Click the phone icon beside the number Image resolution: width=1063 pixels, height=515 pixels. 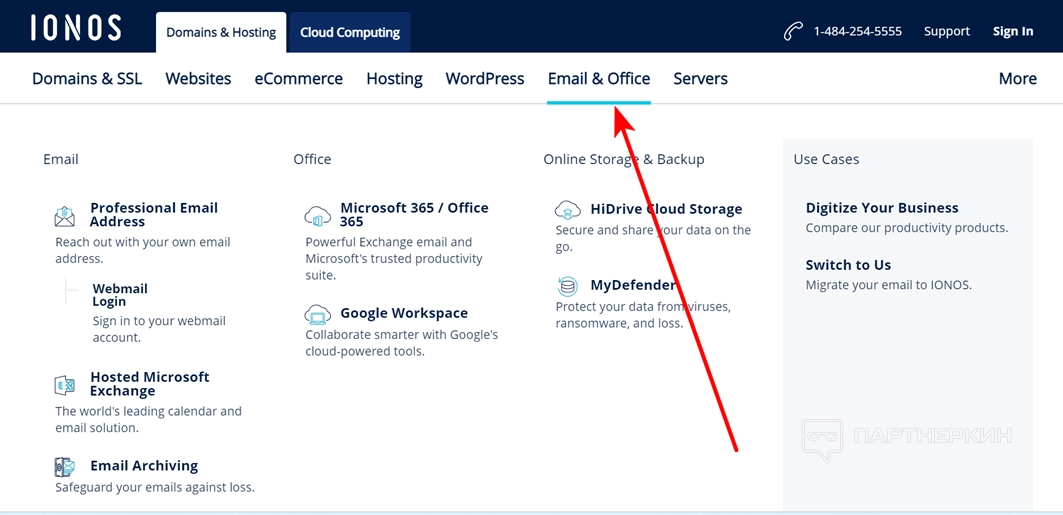tap(793, 31)
